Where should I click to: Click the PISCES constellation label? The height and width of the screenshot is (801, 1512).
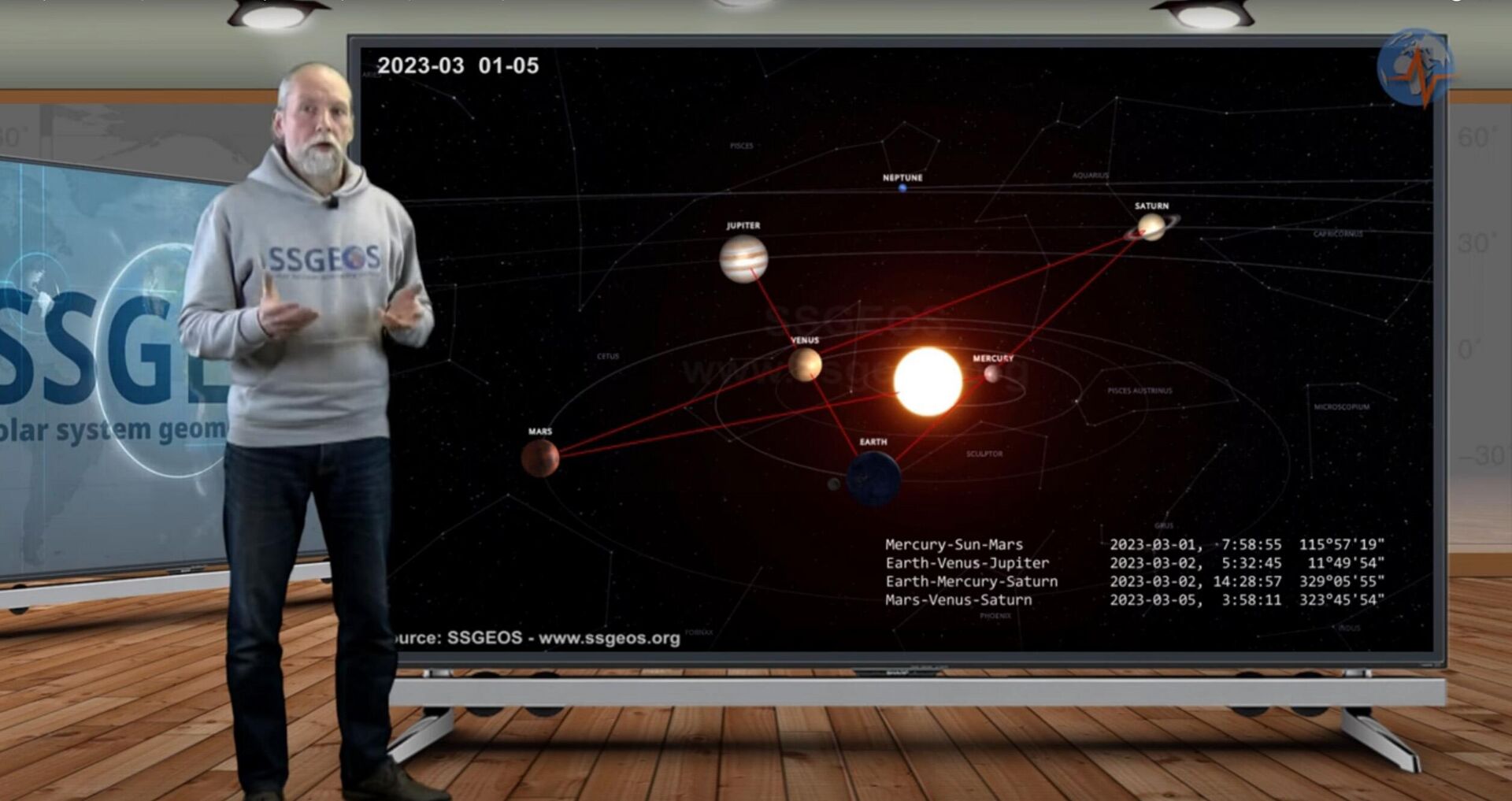742,146
